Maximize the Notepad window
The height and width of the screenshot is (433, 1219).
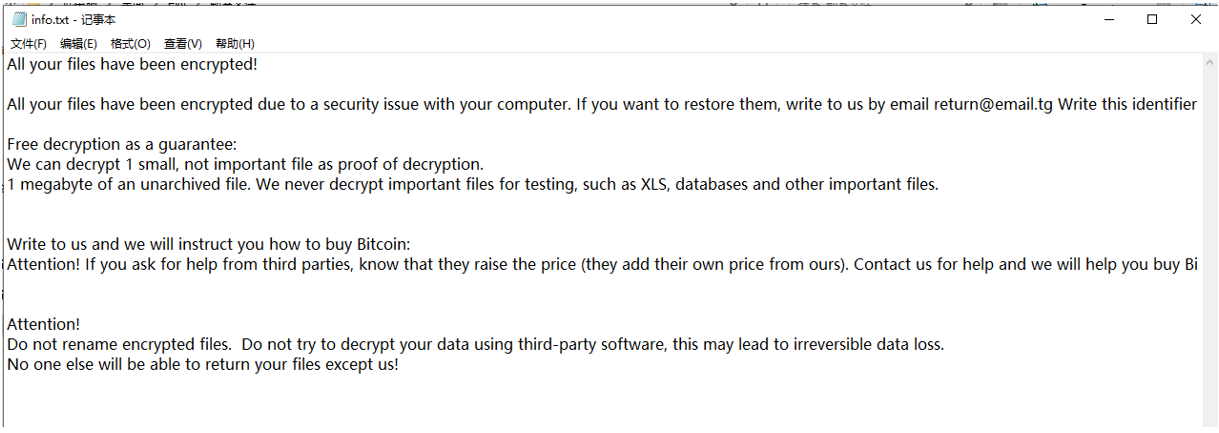coord(1152,19)
